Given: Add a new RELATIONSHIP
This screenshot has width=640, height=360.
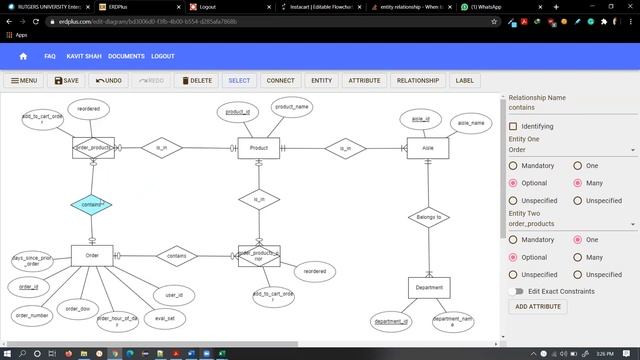Looking at the screenshot, I should click(418, 81).
